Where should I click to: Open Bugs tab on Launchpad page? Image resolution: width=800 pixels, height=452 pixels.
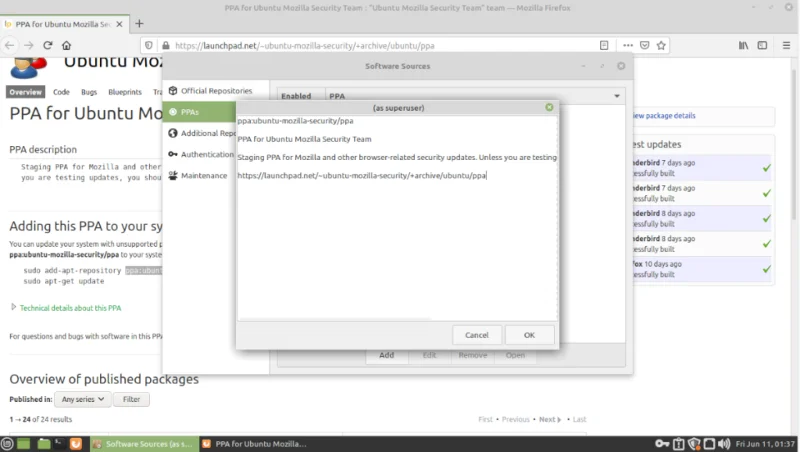click(x=89, y=92)
